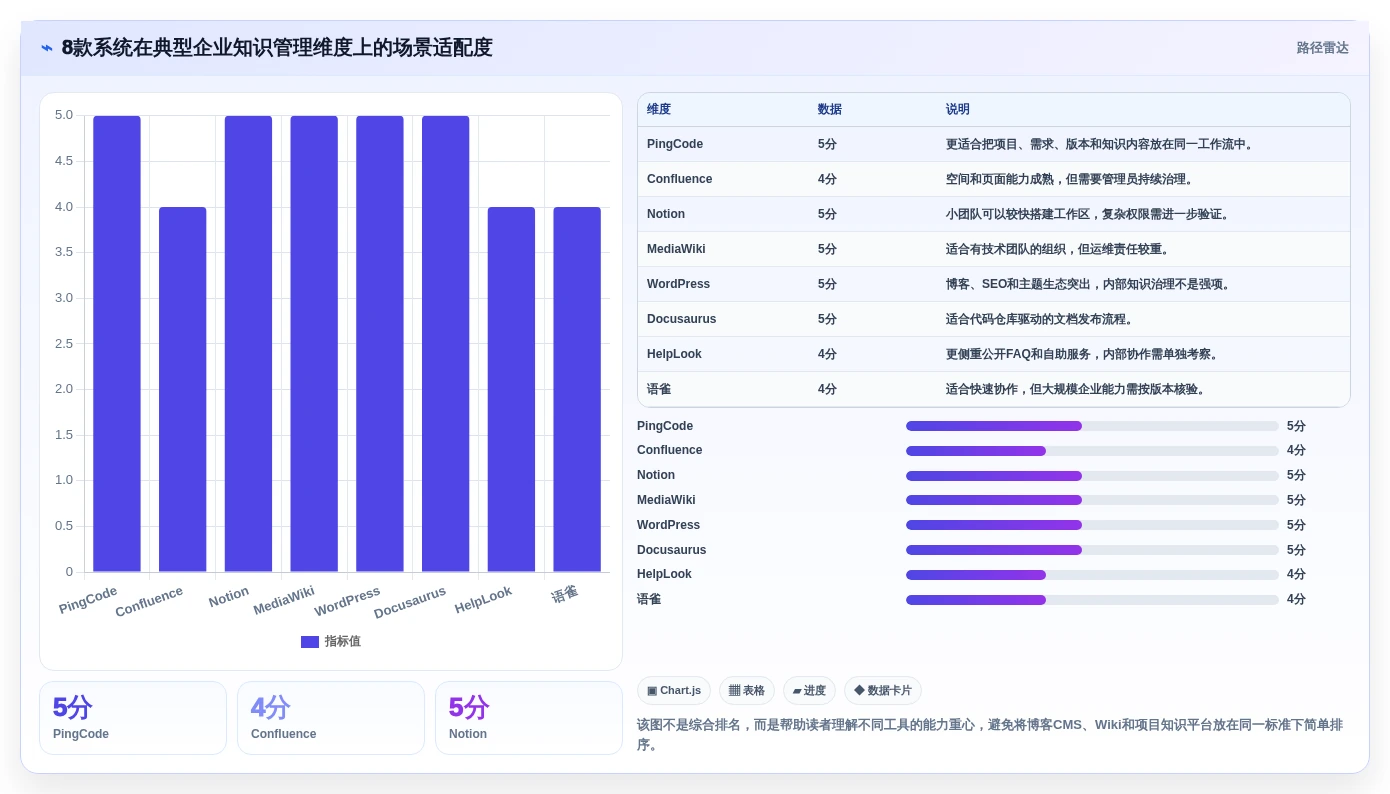Click the Confluence description about 空间和页面能力
Viewport: 1390px width, 794px height.
(x=1070, y=179)
